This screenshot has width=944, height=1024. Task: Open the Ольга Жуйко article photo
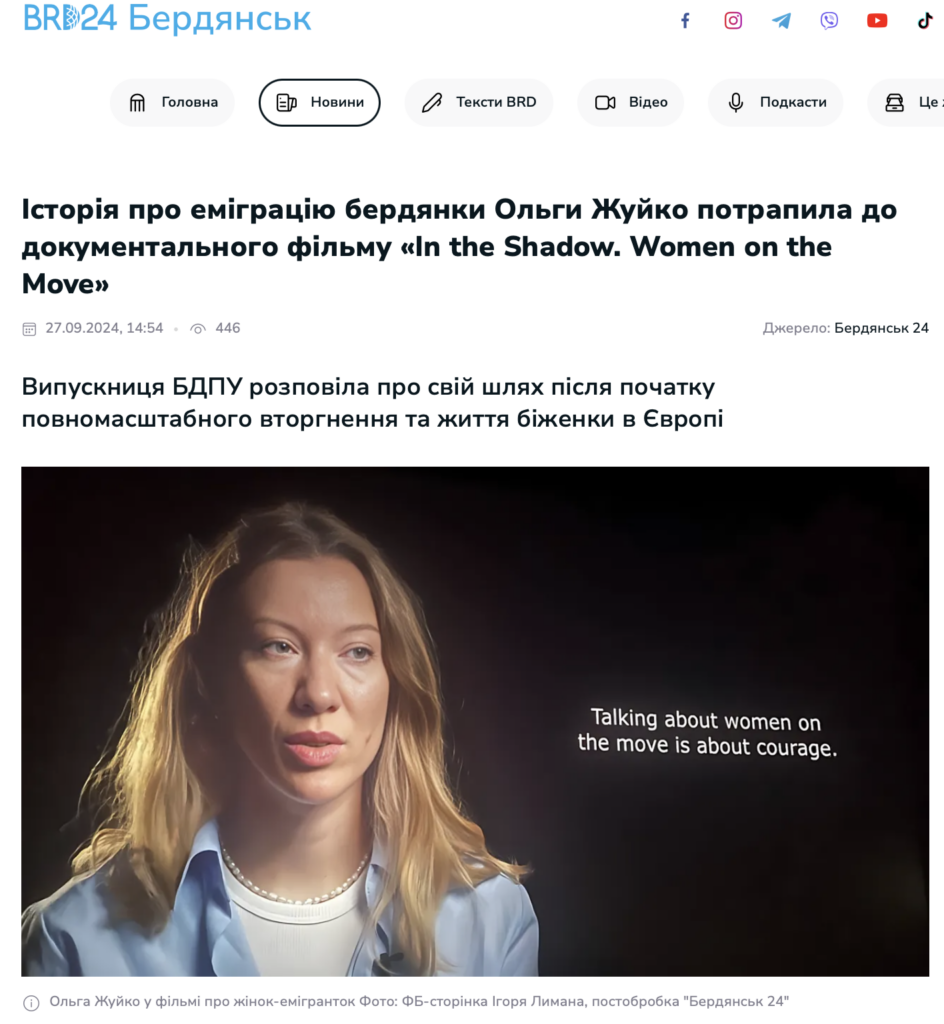[x=475, y=721]
